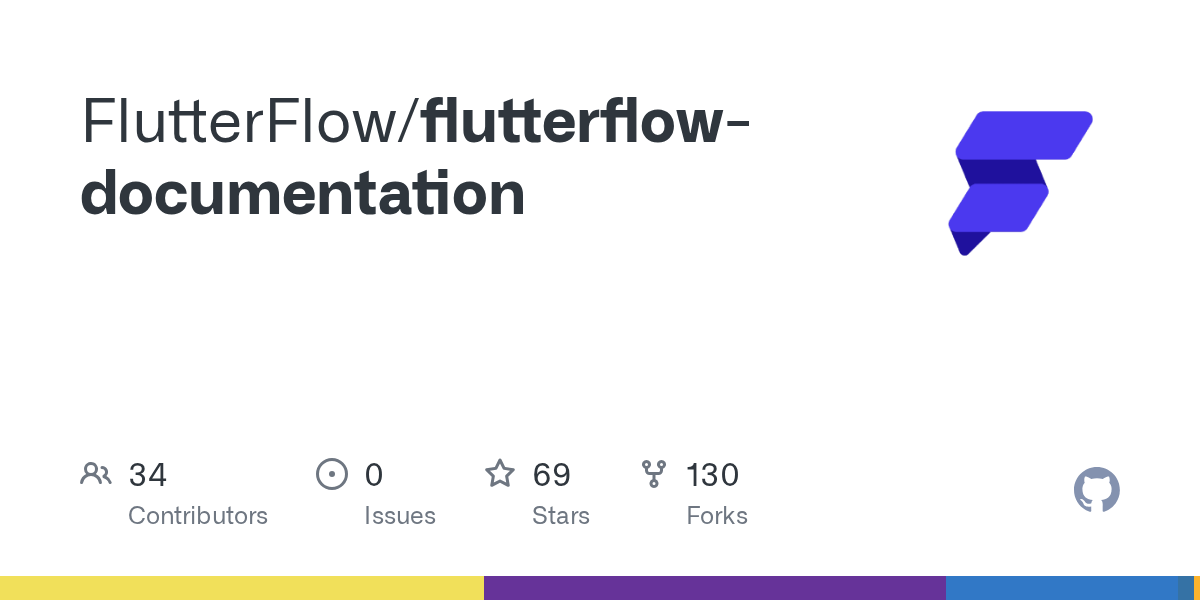Click the word "documentation" in the title
1200x600 pixels.
(303, 194)
